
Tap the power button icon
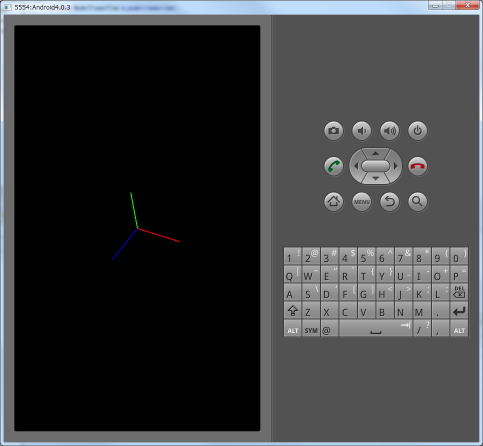coord(417,130)
